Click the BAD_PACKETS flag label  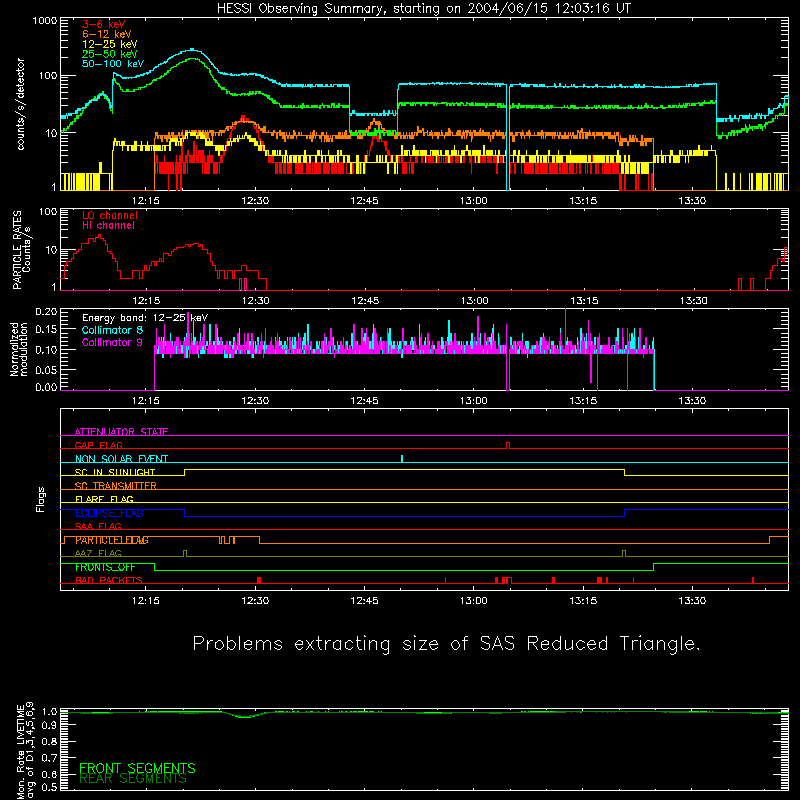pos(108,580)
